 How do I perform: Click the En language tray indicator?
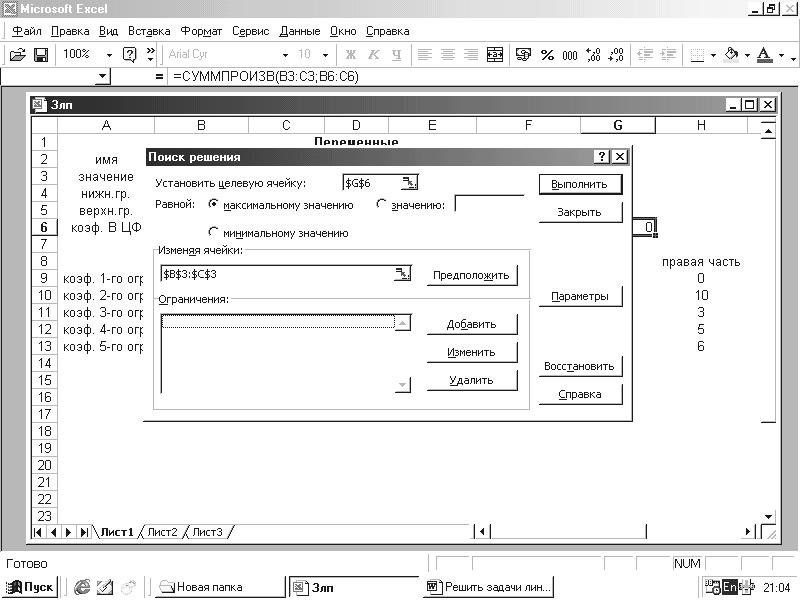point(730,587)
